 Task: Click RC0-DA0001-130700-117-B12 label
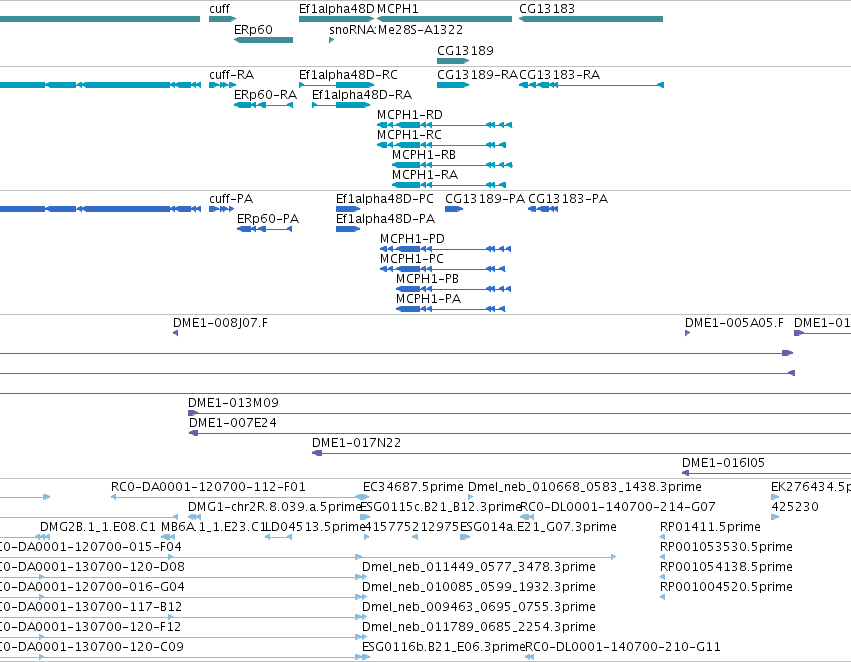coord(91,607)
